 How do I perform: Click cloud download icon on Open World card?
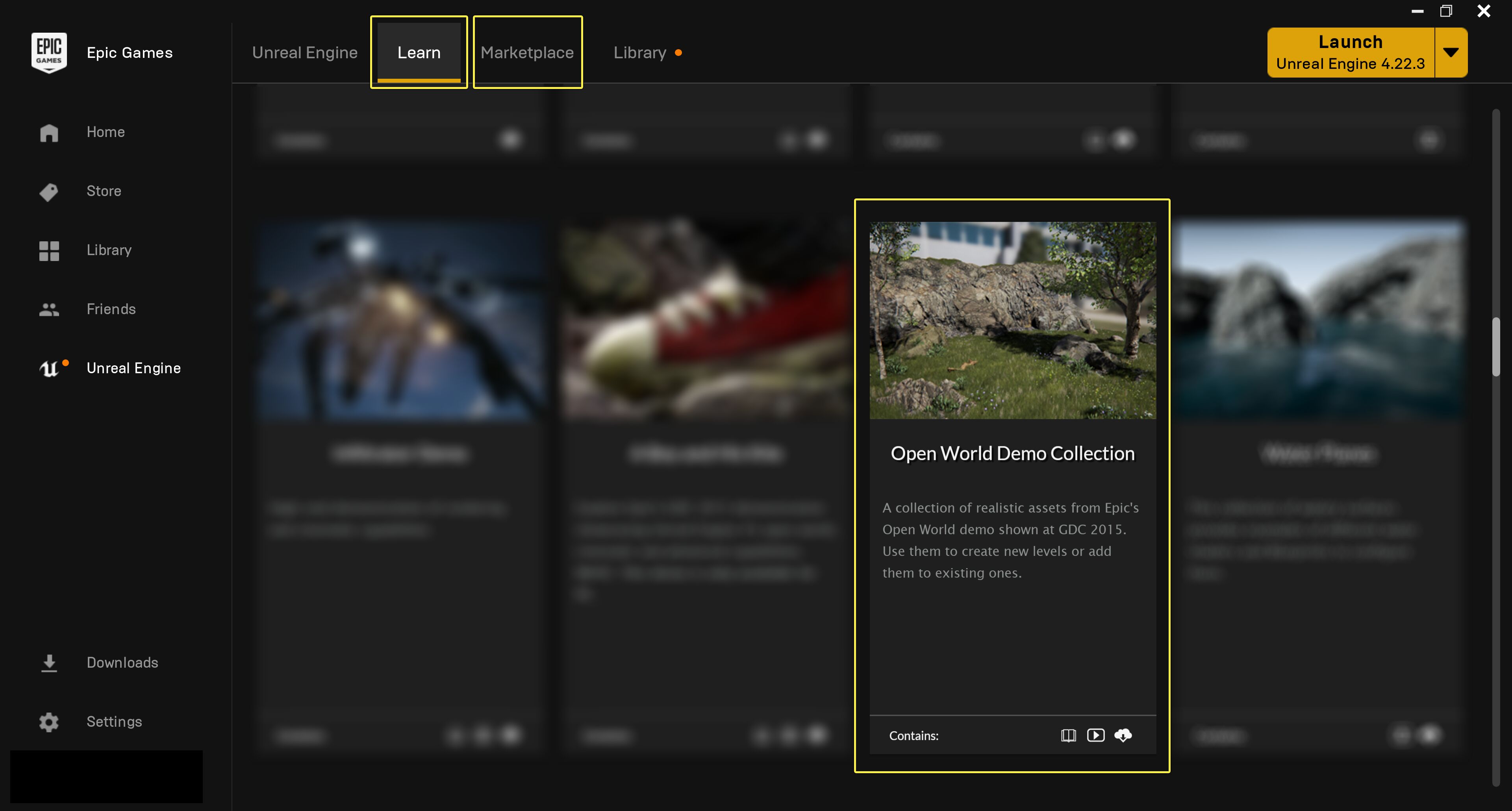point(1123,735)
